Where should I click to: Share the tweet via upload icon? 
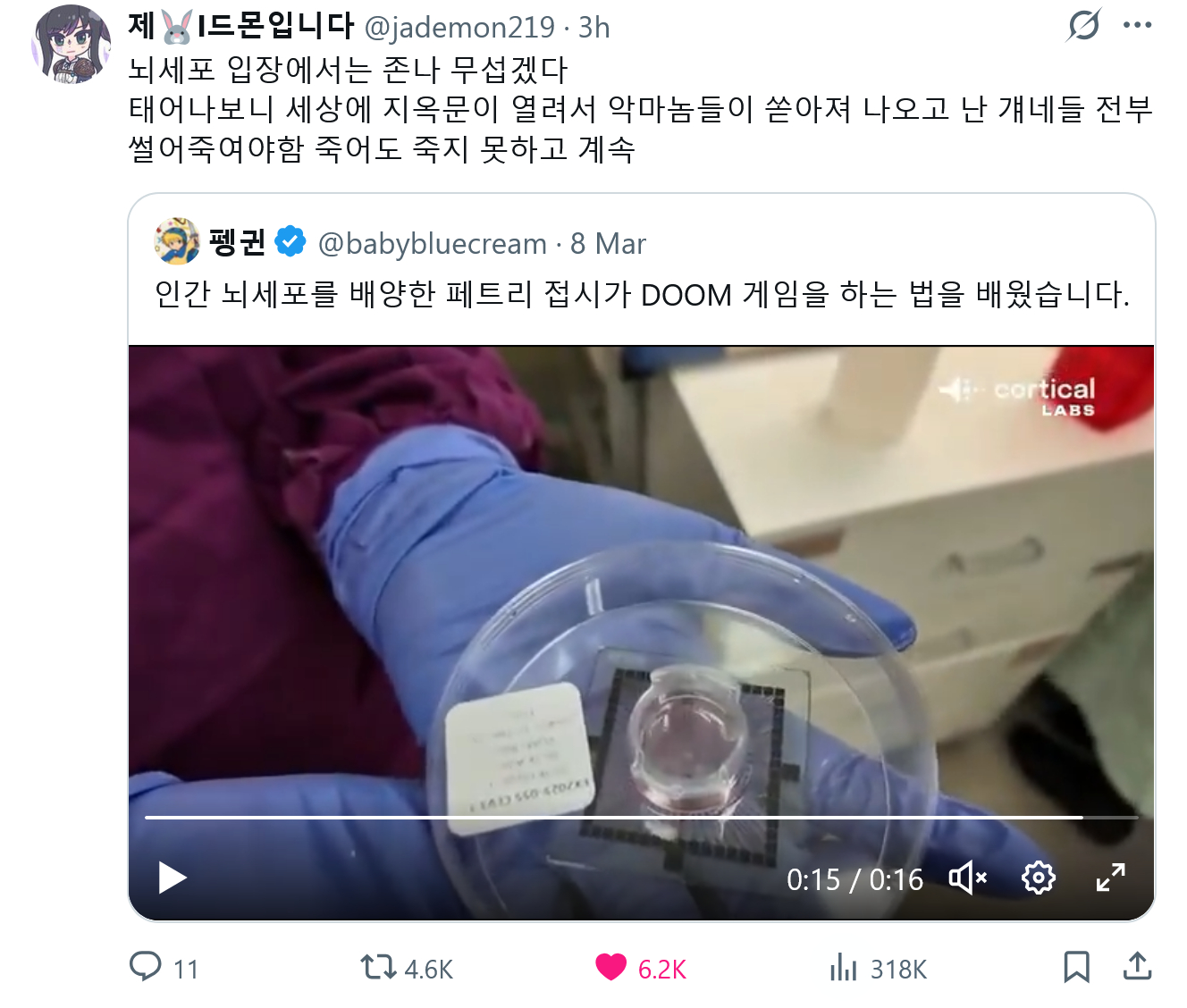coord(1137,967)
